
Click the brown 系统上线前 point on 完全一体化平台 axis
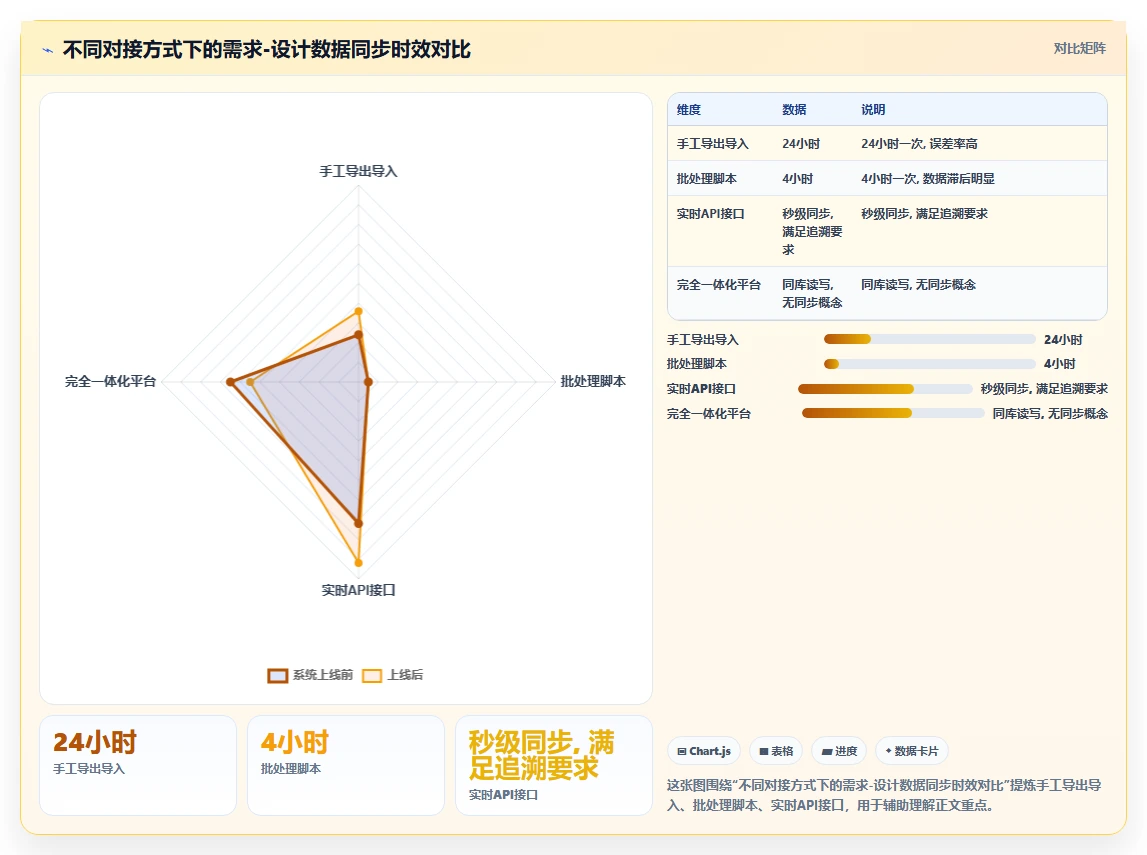click(230, 382)
